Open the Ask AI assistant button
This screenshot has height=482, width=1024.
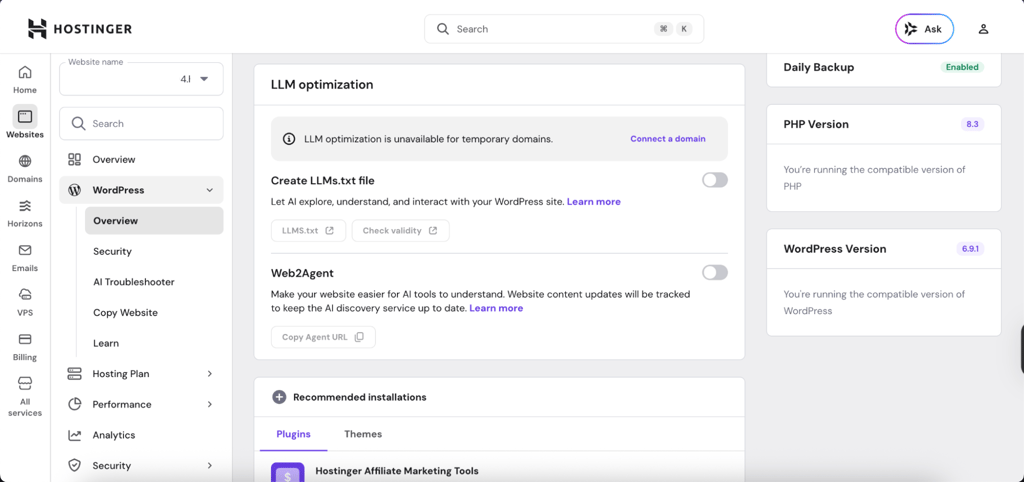click(924, 29)
